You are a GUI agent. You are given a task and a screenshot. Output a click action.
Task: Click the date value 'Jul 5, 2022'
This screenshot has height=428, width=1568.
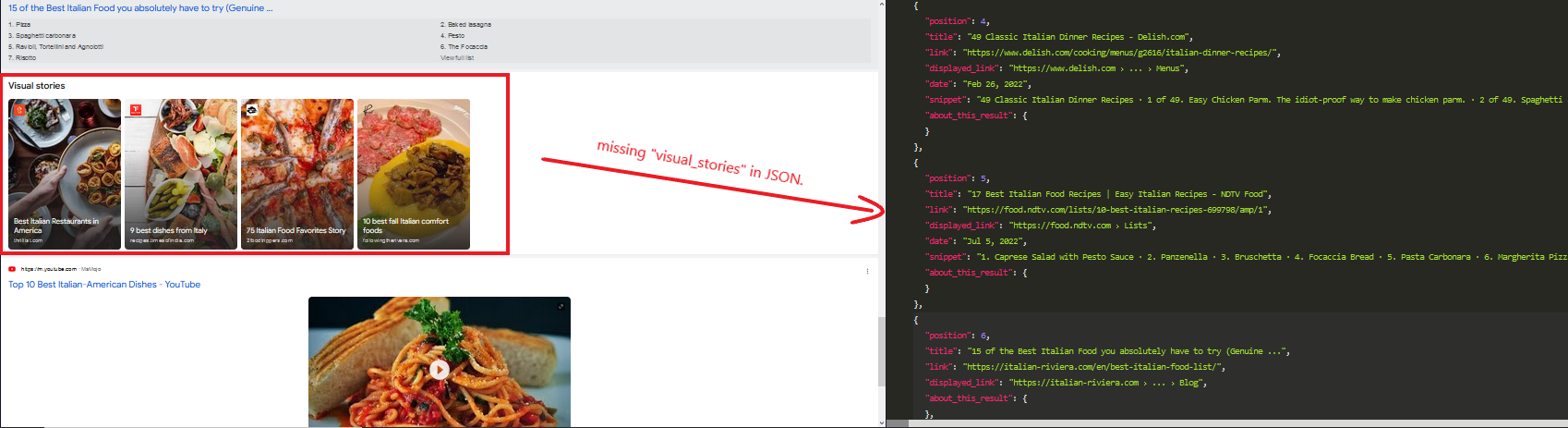[x=995, y=241]
